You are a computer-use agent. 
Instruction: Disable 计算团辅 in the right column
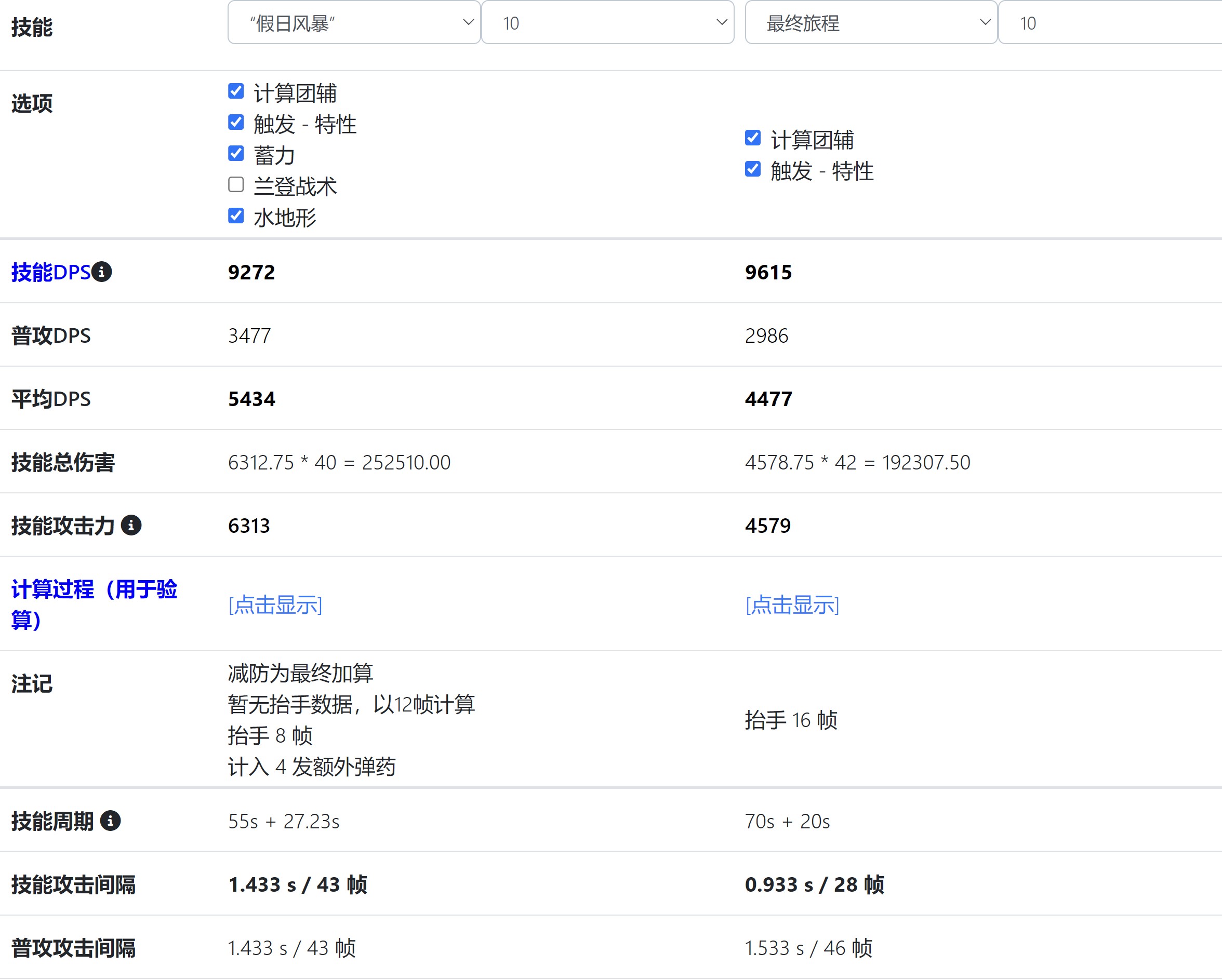tap(752, 139)
